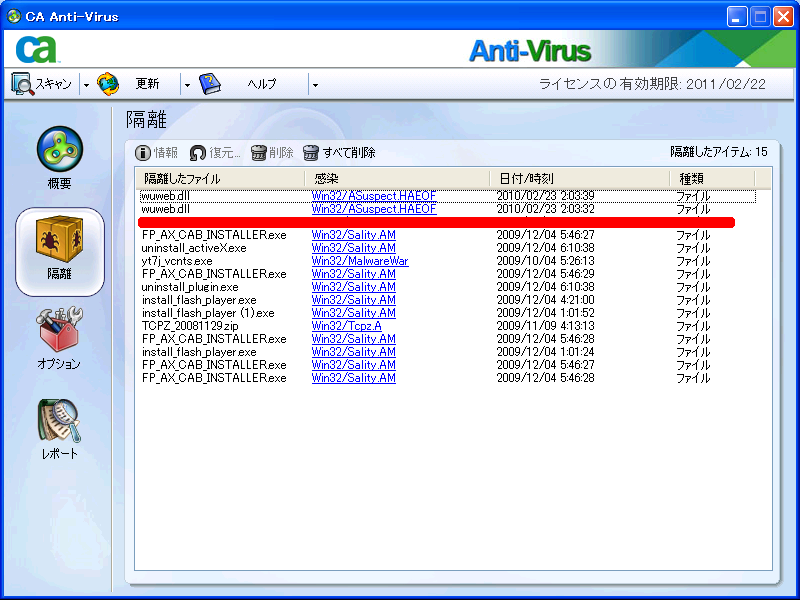Open Win32/Sality.AM link for install_flash_player (1).exe
Image resolution: width=800 pixels, height=600 pixels.
tap(354, 313)
